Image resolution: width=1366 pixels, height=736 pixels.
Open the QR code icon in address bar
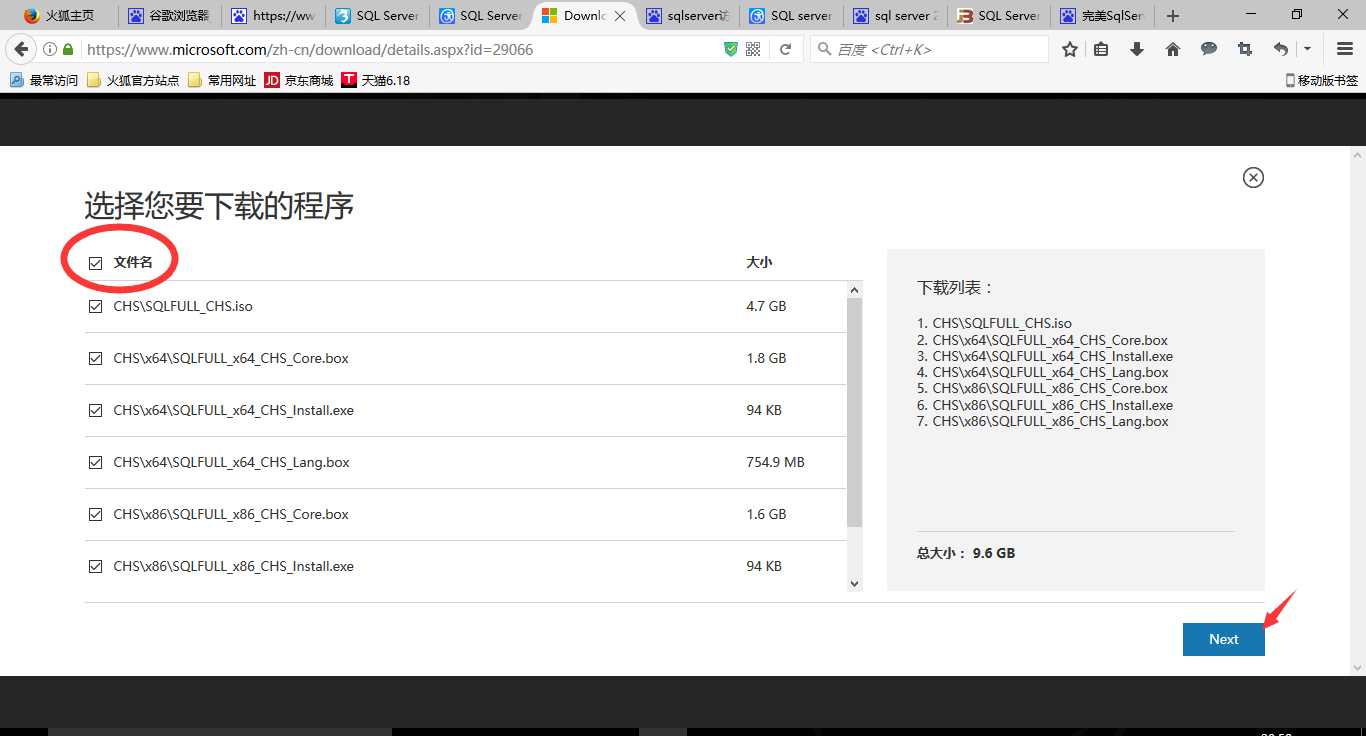click(753, 49)
